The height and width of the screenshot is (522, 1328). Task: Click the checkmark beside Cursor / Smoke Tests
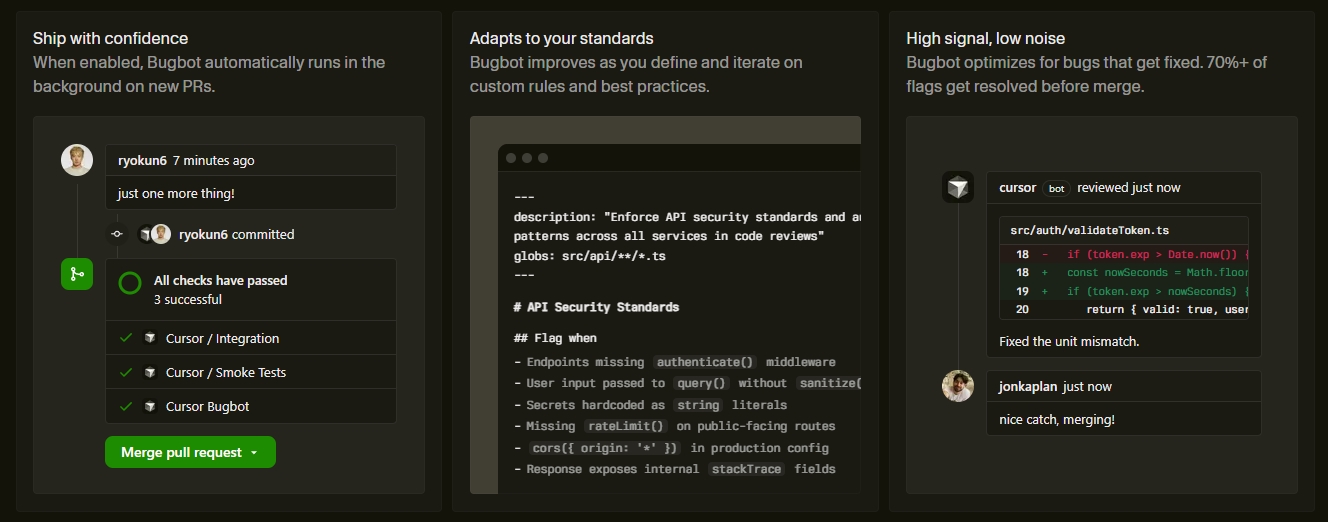pyautogui.click(x=126, y=372)
